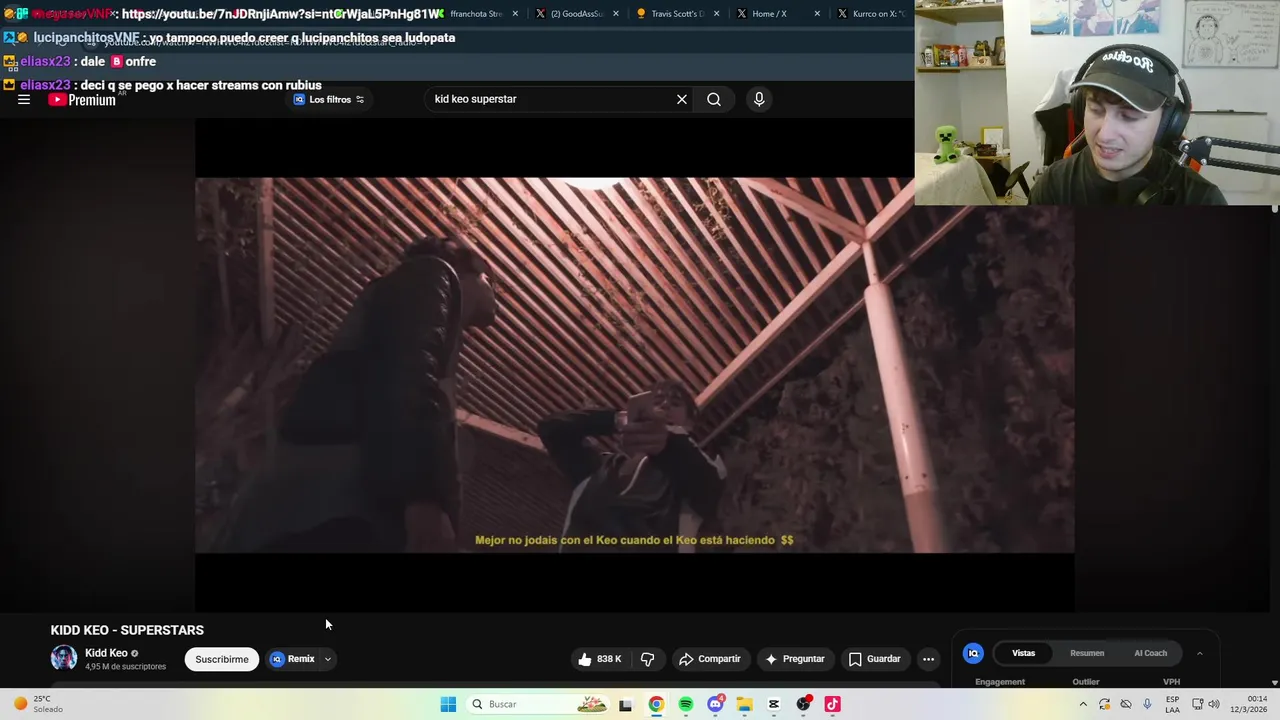Close the ffranchota Stream browser tab
This screenshot has width=1280, height=720.
point(516,14)
